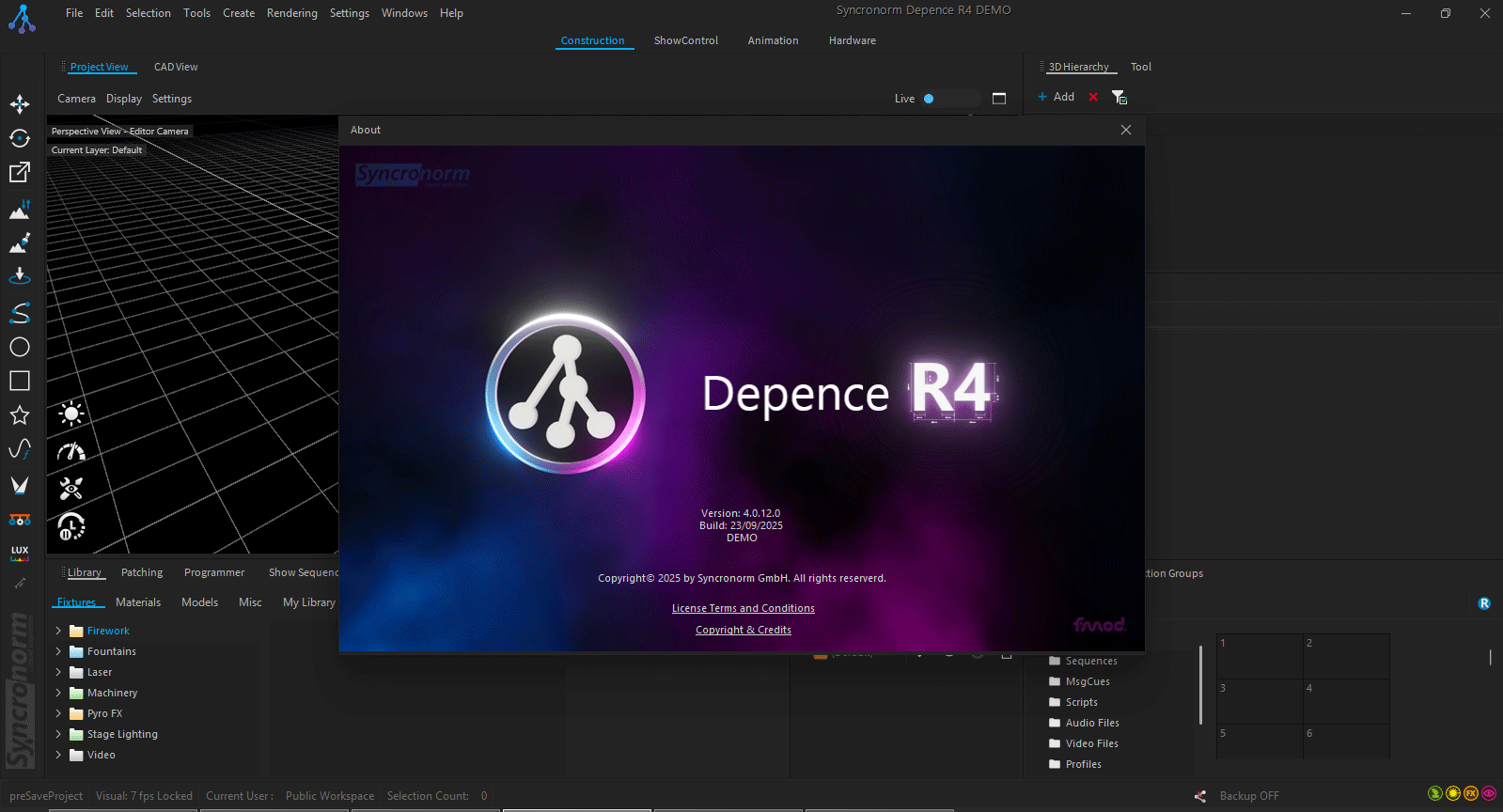Expand the Pyro FX folder

[x=58, y=713]
